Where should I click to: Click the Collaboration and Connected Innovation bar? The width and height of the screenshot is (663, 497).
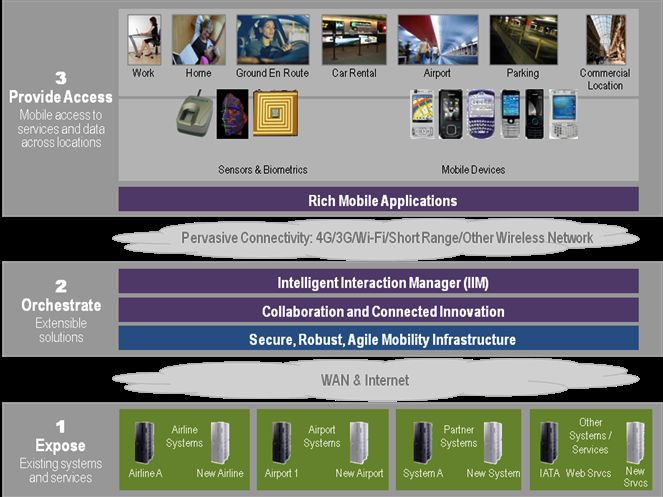pos(378,310)
